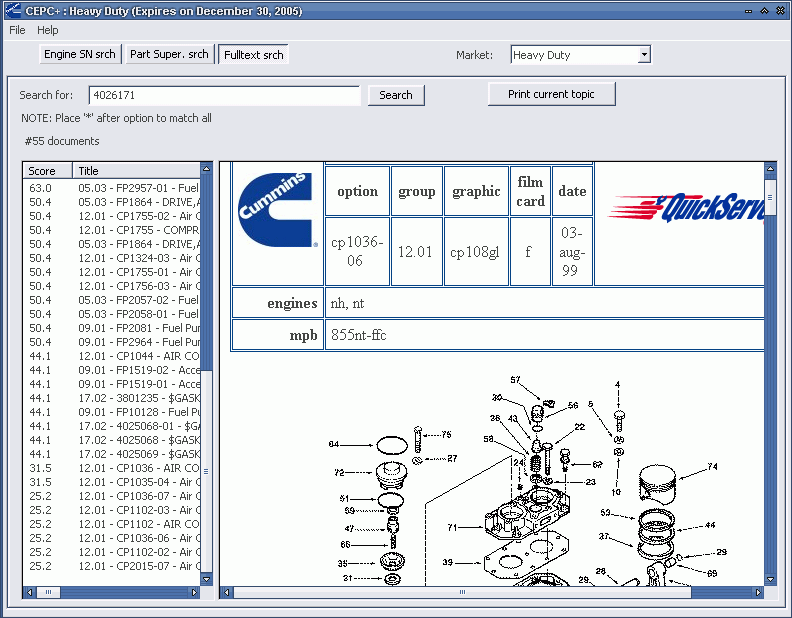The image size is (792, 618).
Task: Click the Search button
Action: 396,95
